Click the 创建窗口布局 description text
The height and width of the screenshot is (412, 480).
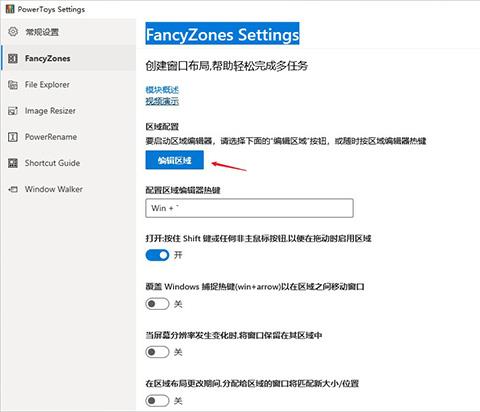226,66
